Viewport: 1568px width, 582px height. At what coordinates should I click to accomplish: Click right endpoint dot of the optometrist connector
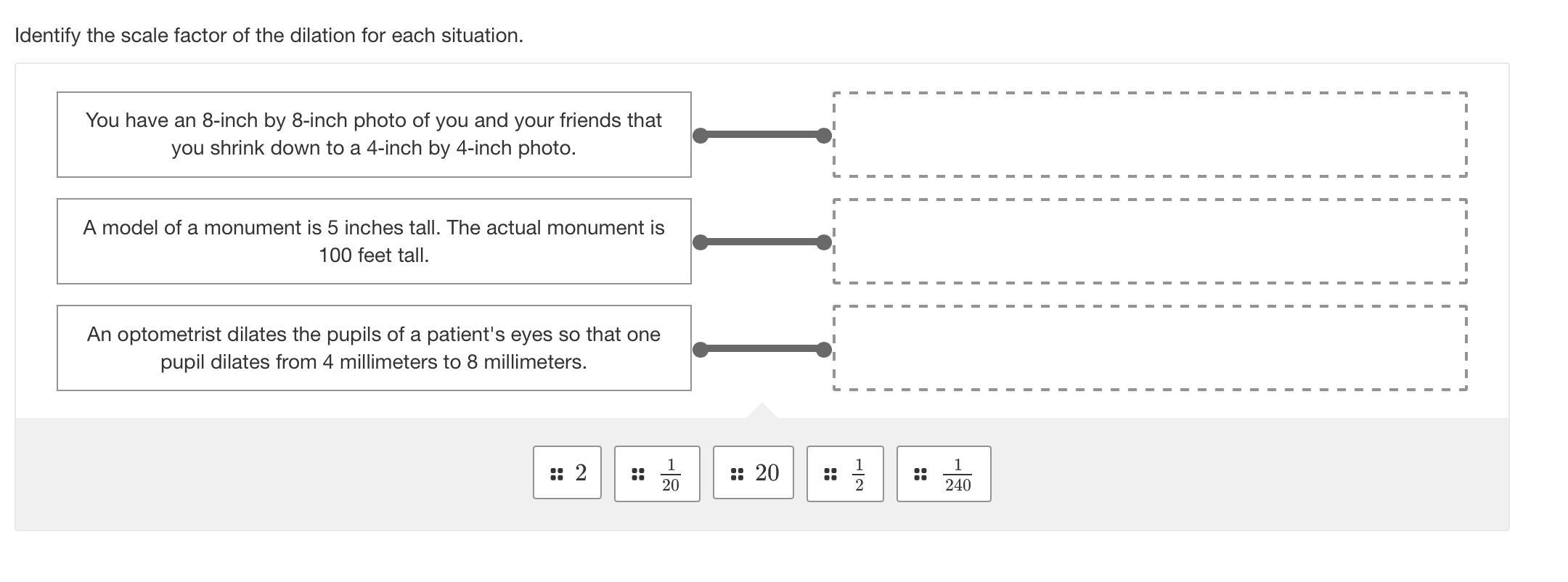(x=824, y=350)
